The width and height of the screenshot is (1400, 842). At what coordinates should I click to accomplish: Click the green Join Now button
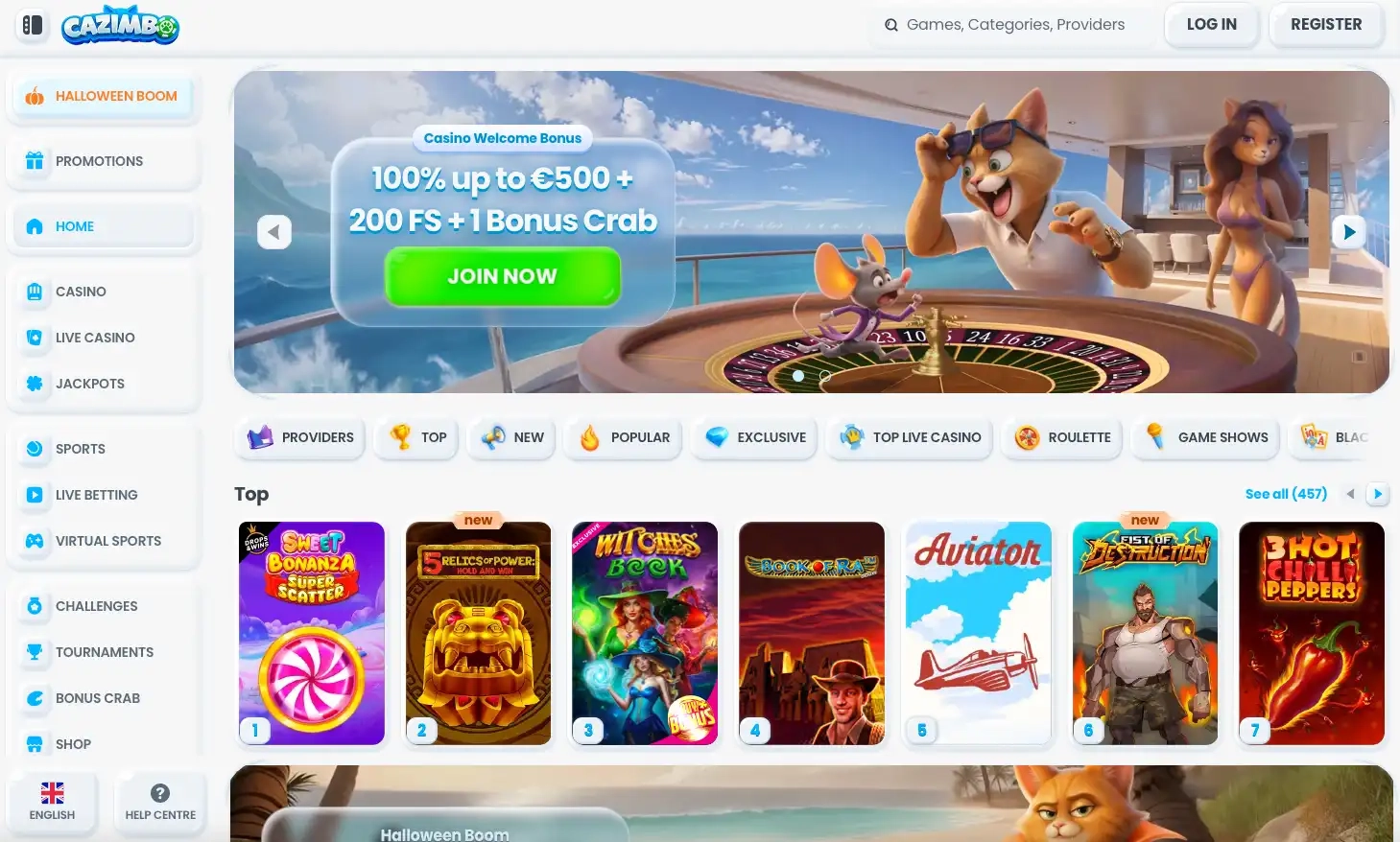(x=503, y=276)
